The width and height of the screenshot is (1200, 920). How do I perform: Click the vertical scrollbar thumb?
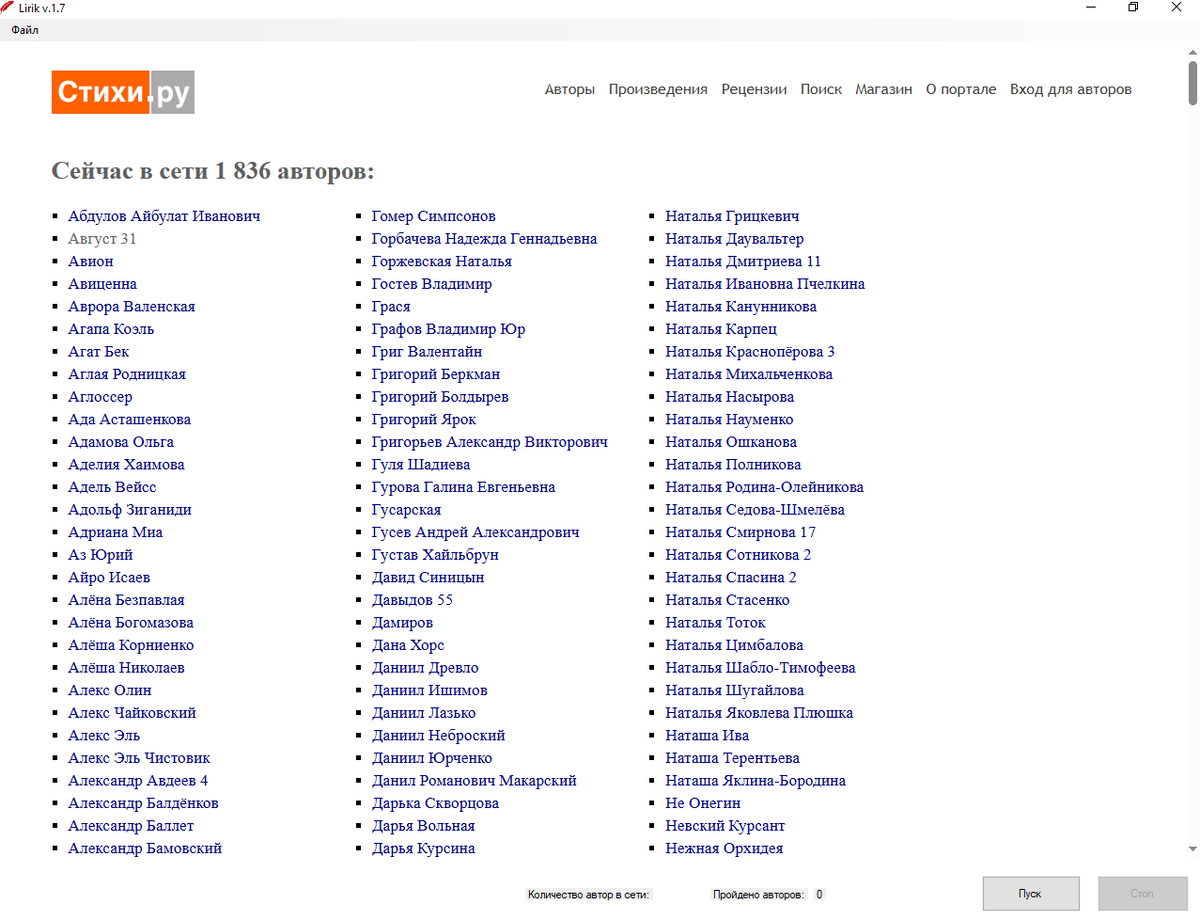(1192, 82)
